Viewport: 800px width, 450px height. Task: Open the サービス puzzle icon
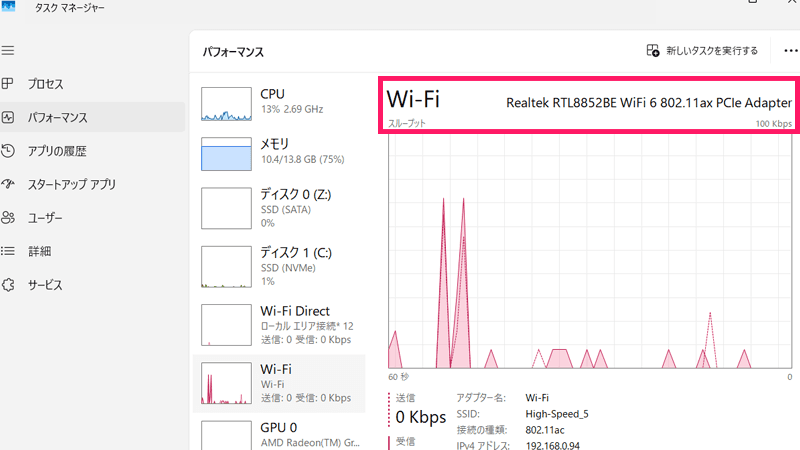coord(8,285)
